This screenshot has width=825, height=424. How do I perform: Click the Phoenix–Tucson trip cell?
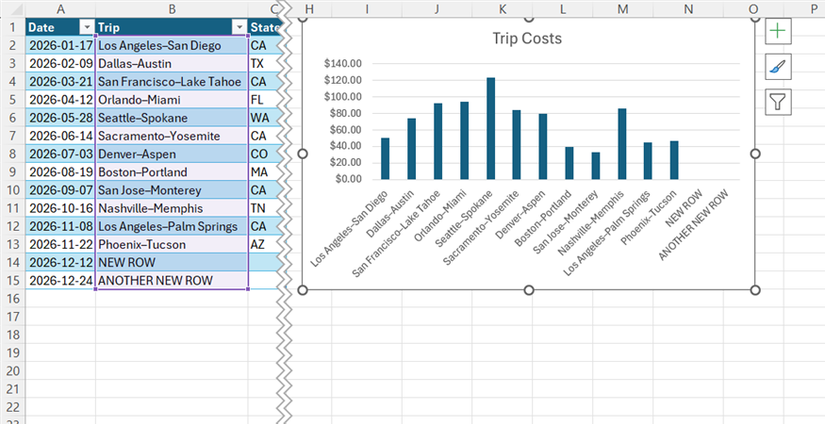(x=172, y=245)
